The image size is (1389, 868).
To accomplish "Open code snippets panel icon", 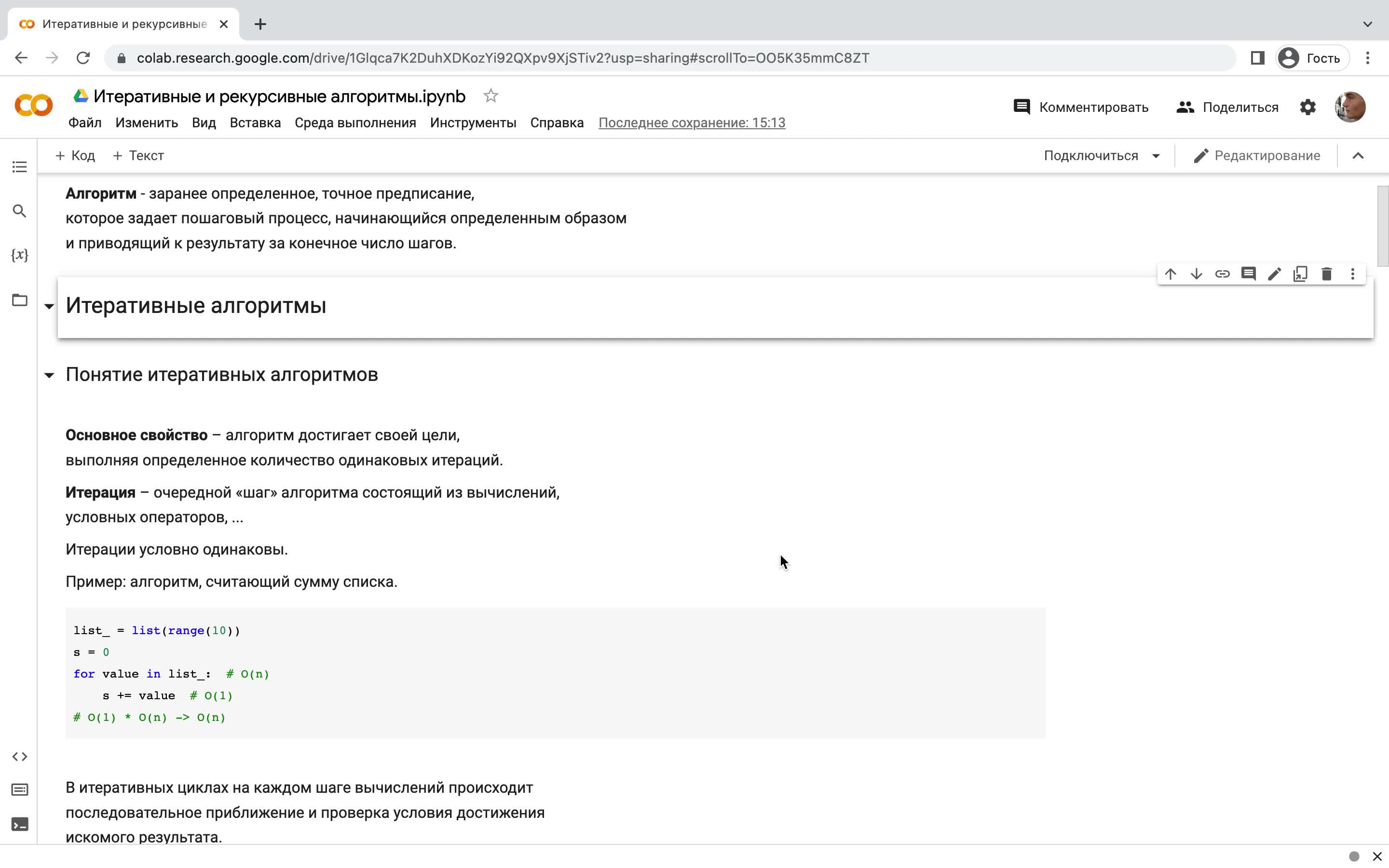I will 19,757.
